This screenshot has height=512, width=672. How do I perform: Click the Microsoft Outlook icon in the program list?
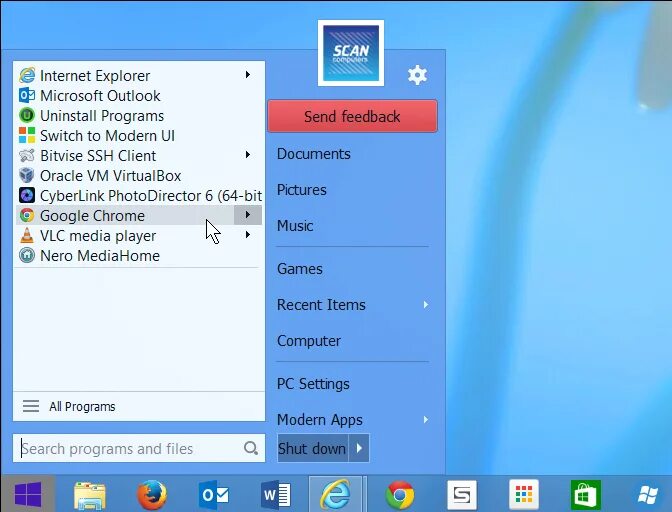pos(27,95)
